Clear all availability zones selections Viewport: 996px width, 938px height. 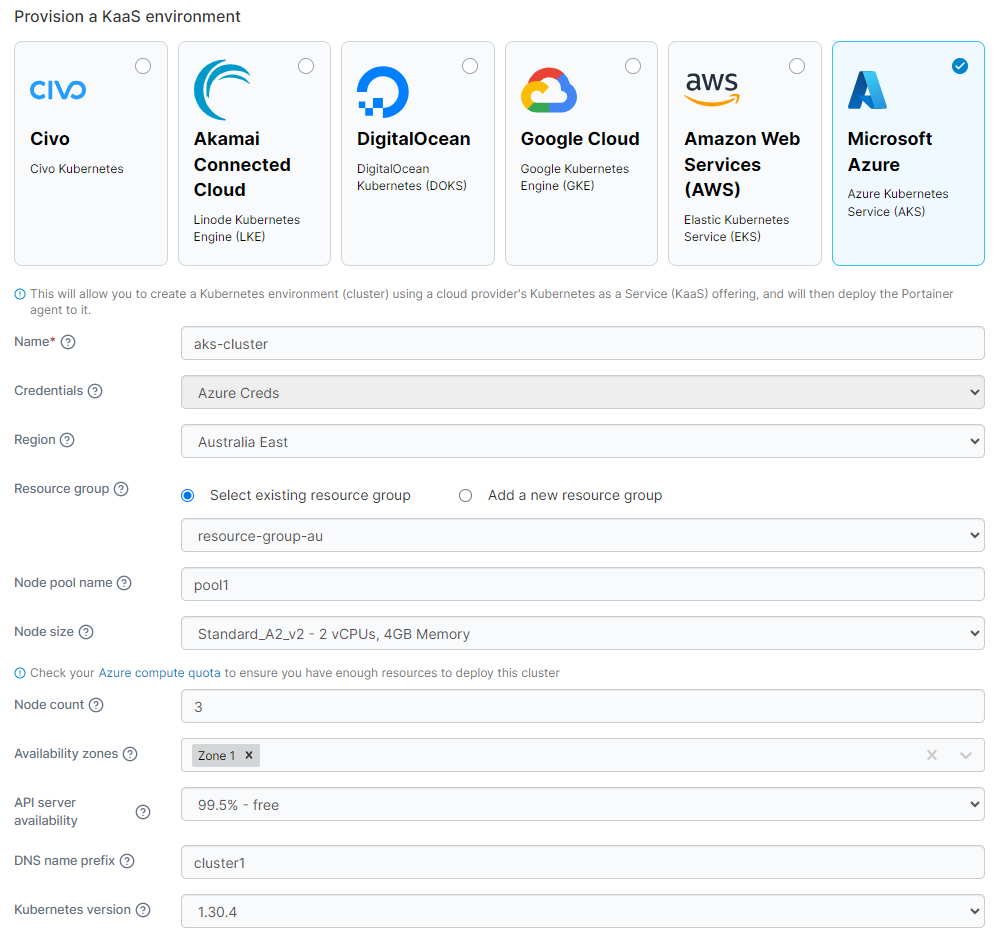click(x=932, y=755)
